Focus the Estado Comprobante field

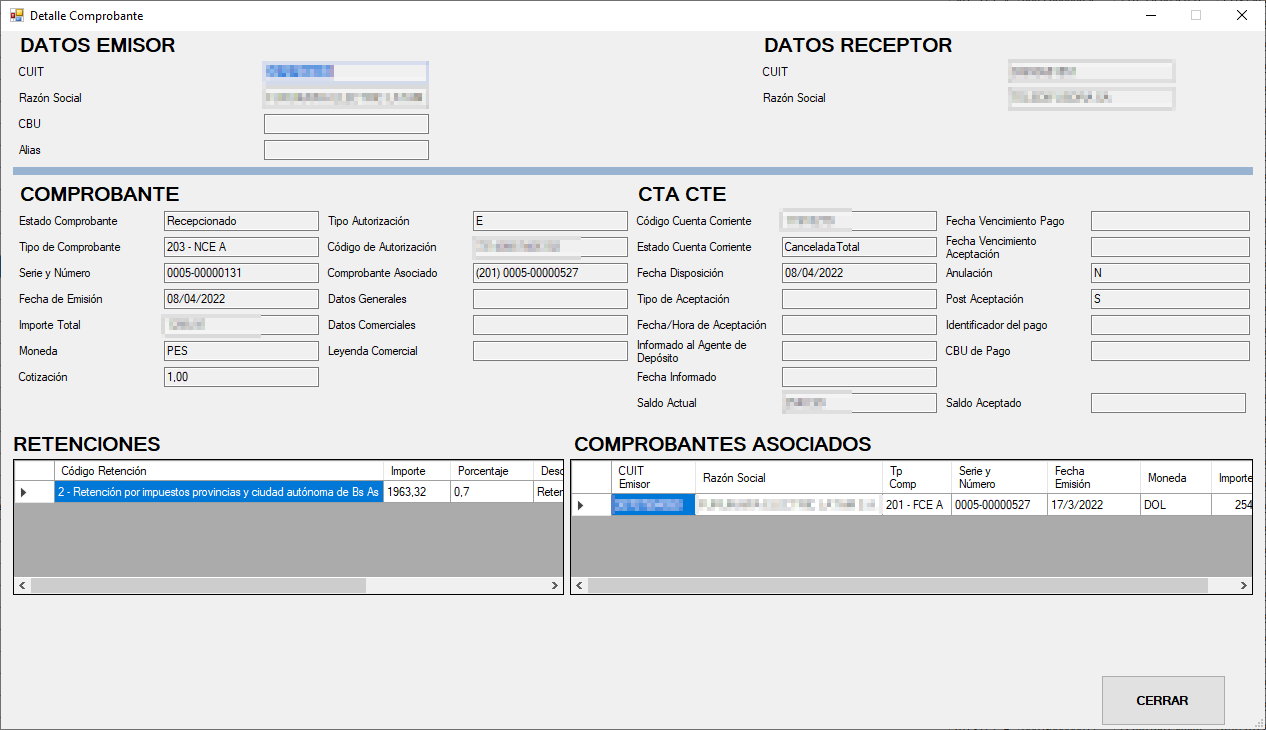click(x=241, y=221)
